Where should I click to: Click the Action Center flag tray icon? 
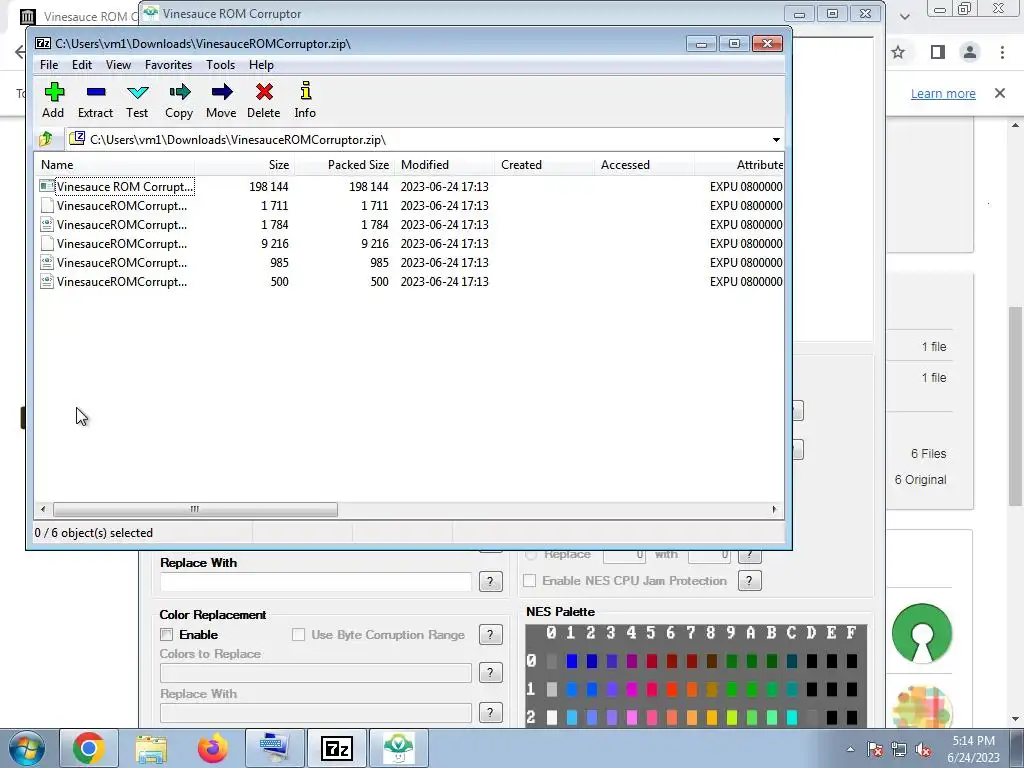[875, 749]
